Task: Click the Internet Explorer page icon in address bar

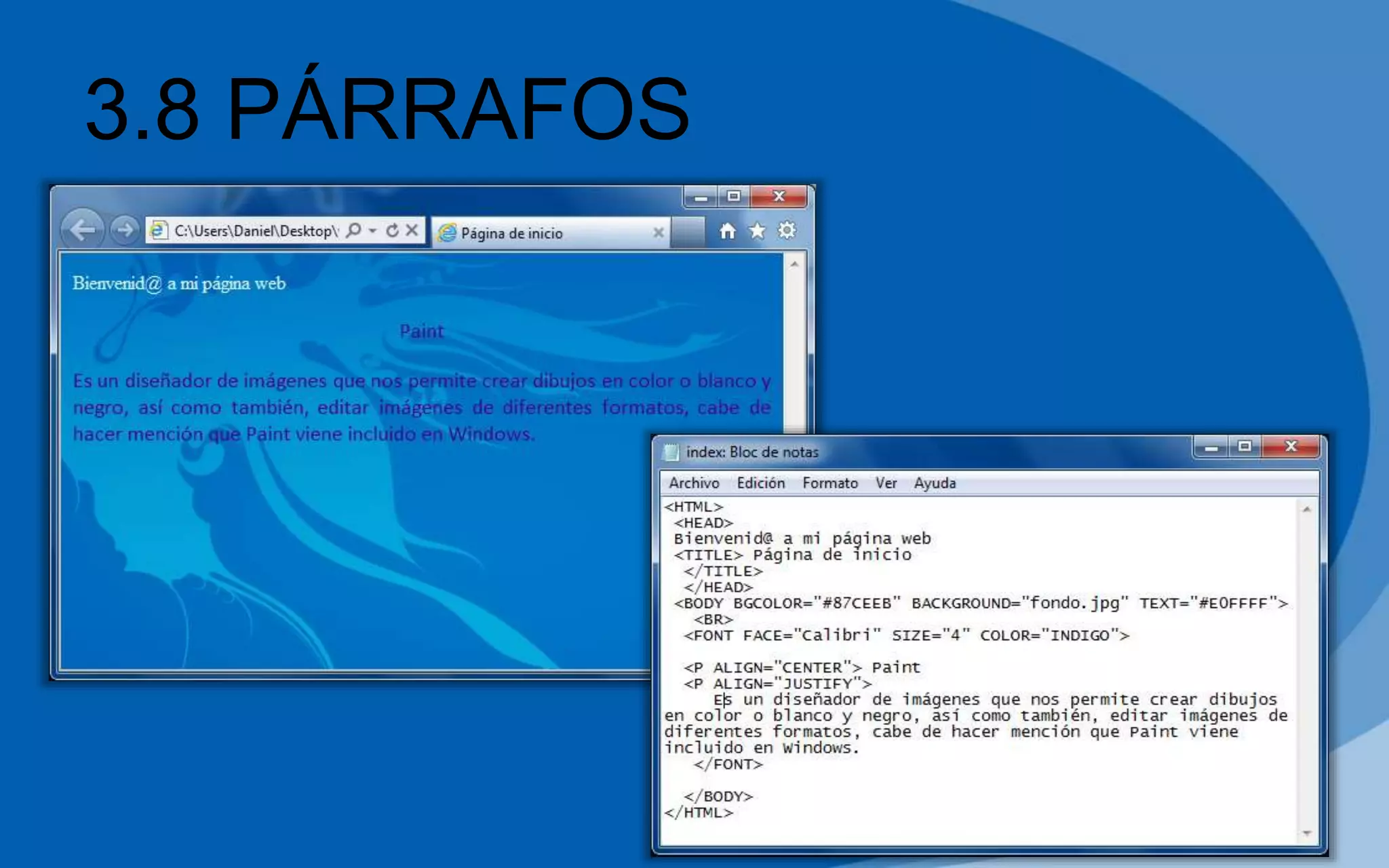Action: point(158,231)
